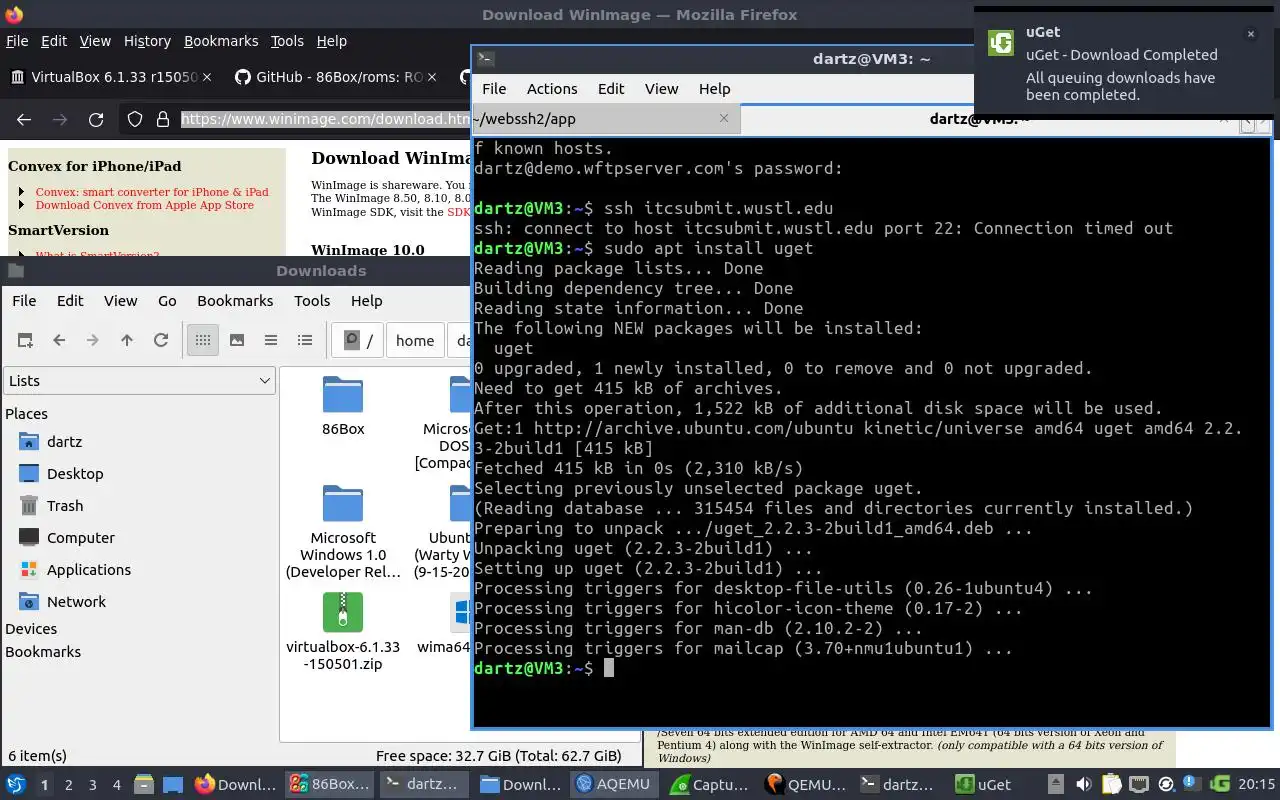
Task: Click the uGet notification icon
Action: [x=1001, y=43]
